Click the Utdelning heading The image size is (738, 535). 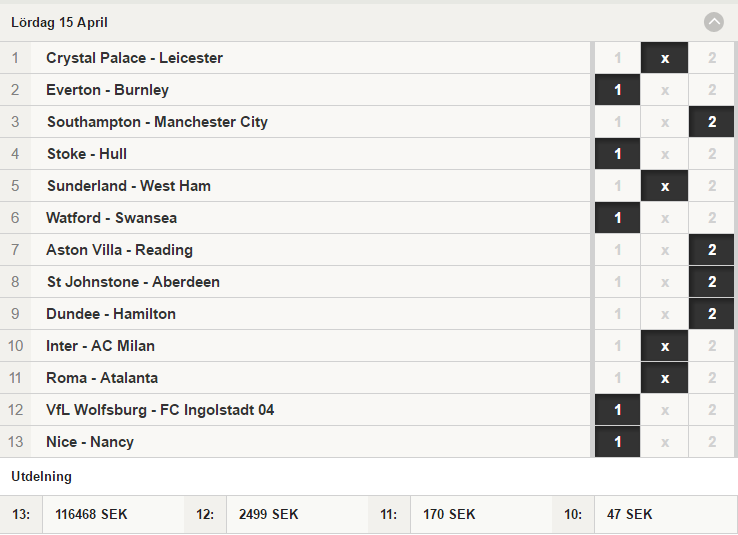[41, 477]
